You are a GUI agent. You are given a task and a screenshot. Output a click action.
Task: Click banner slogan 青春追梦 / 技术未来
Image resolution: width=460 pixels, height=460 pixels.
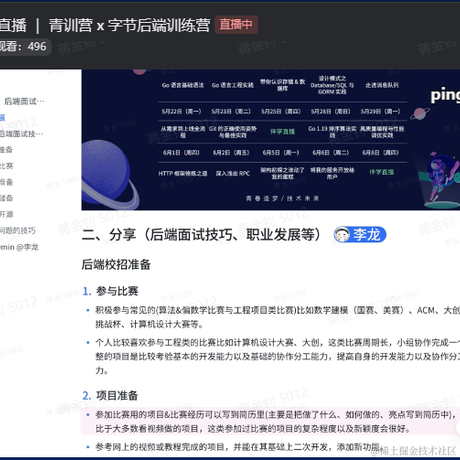pos(282,199)
